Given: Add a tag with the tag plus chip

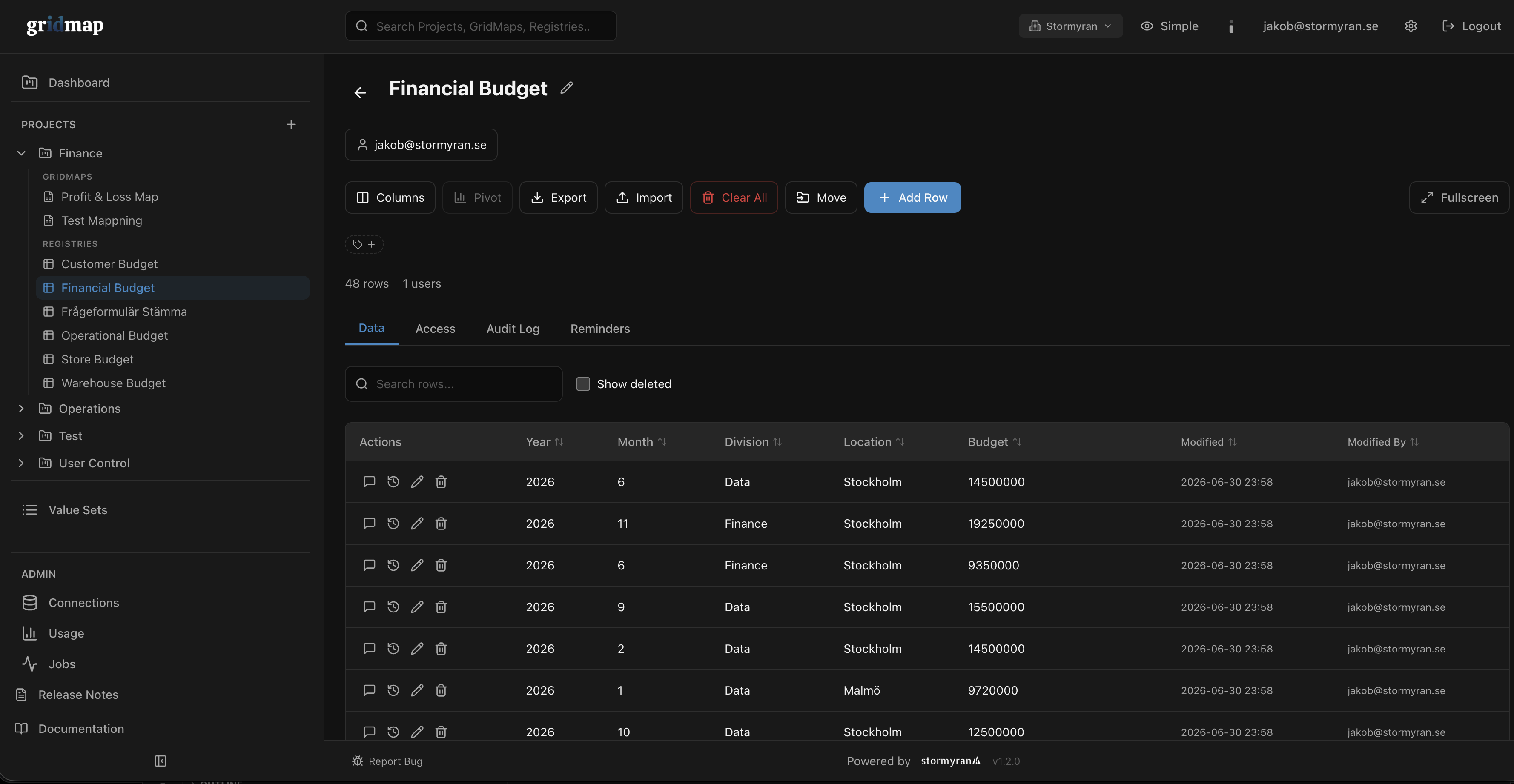Looking at the screenshot, I should [x=364, y=244].
